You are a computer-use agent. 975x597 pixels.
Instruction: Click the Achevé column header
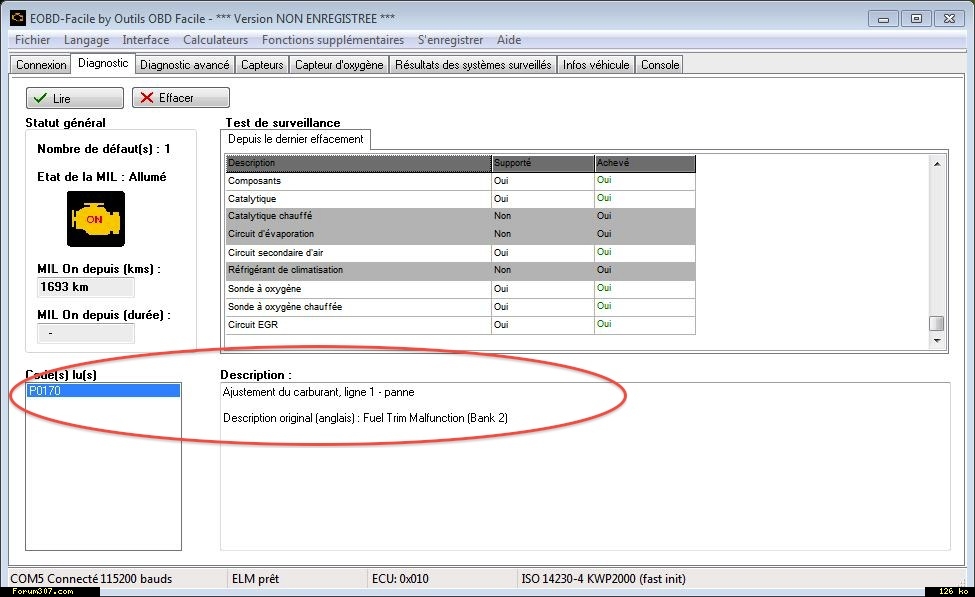[x=645, y=163]
